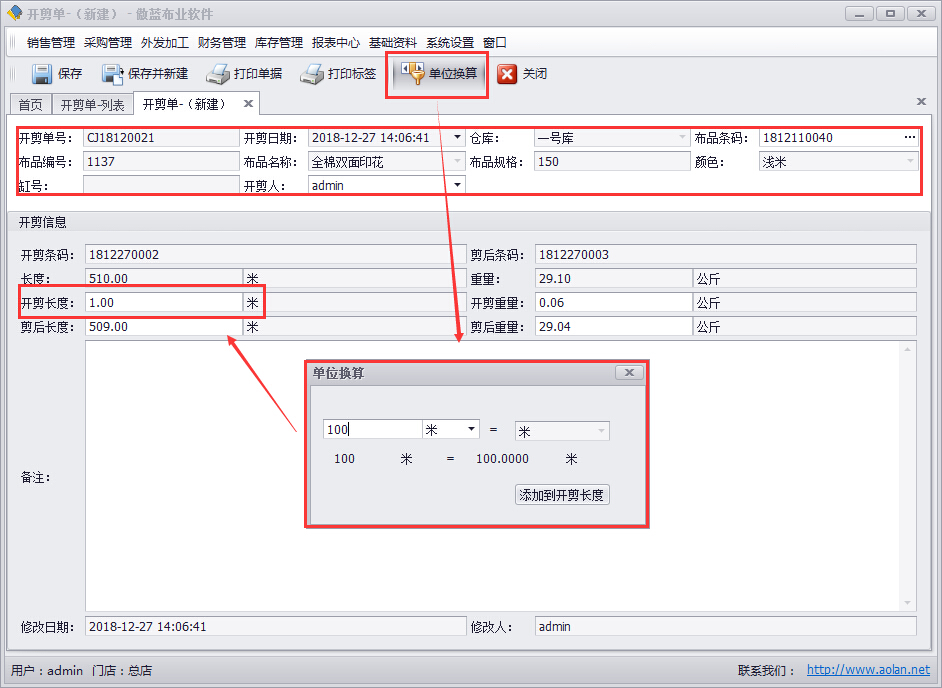
Task: Click the Print Document (打印单据) printer icon
Action: [218, 74]
